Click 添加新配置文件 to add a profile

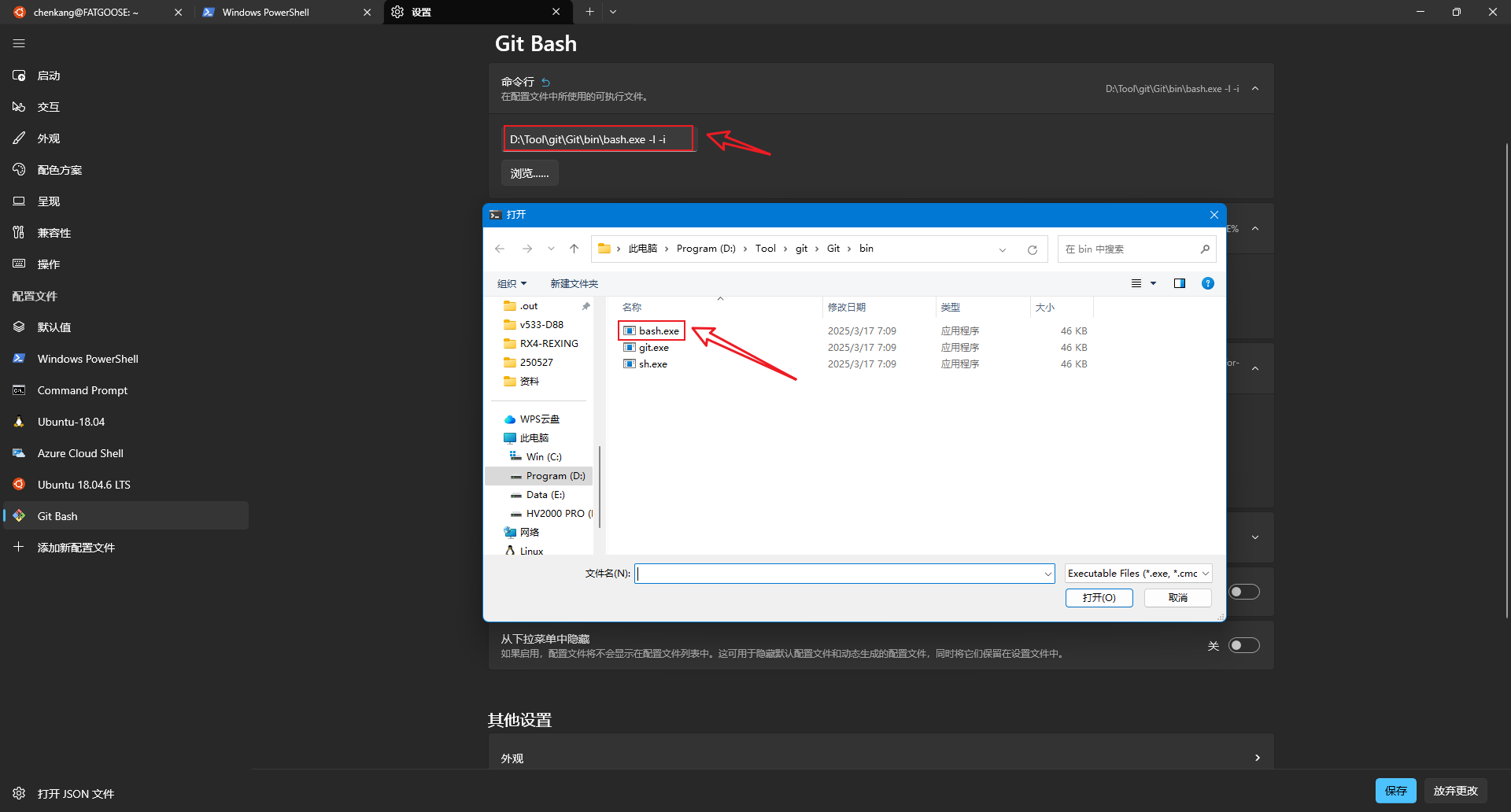click(126, 548)
